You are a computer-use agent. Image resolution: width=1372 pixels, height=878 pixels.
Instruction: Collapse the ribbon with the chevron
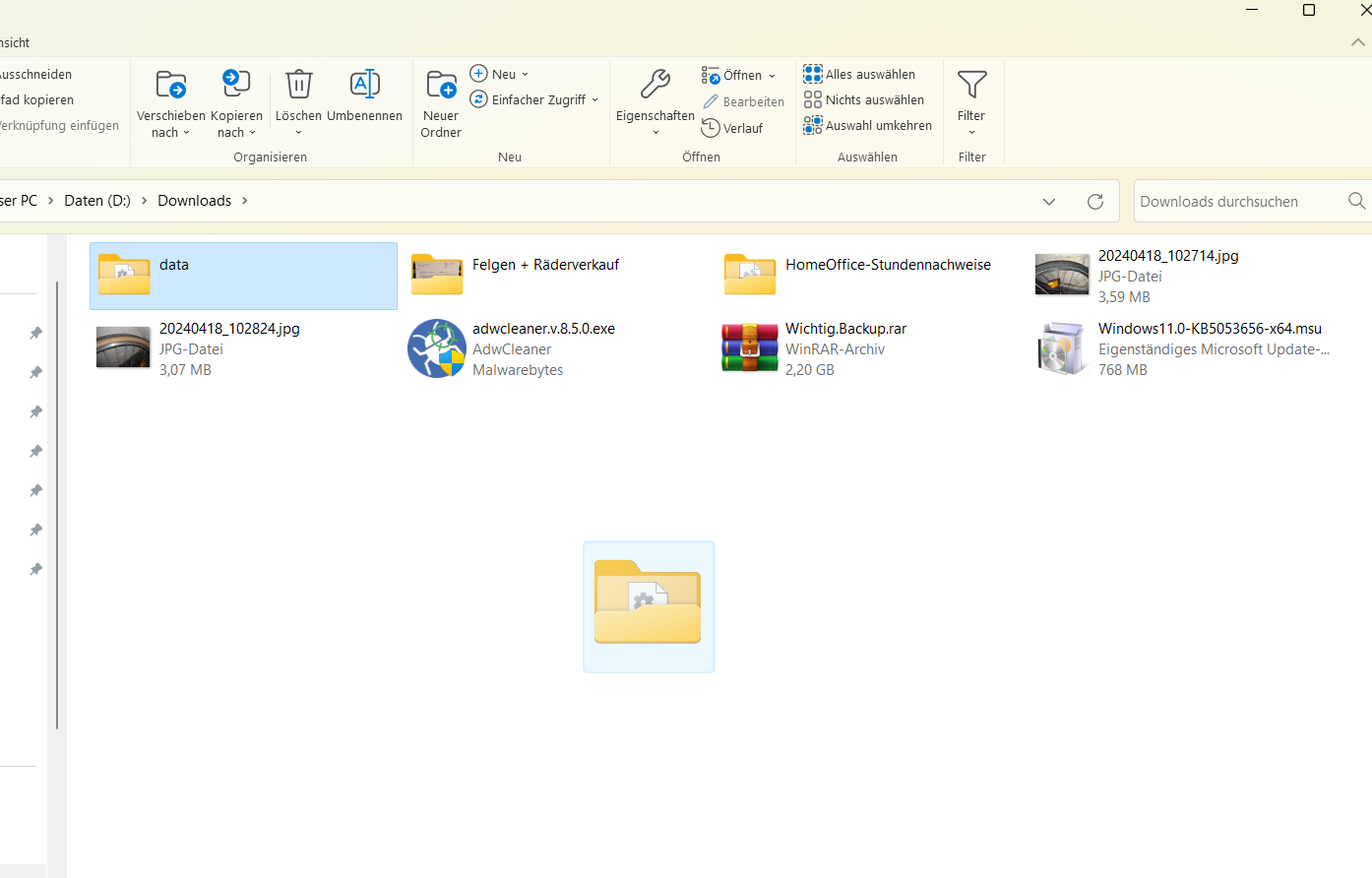[1356, 42]
